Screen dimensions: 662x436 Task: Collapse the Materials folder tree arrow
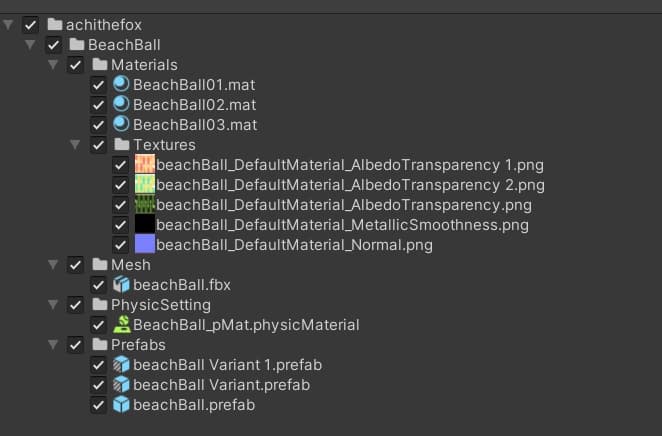coord(53,65)
